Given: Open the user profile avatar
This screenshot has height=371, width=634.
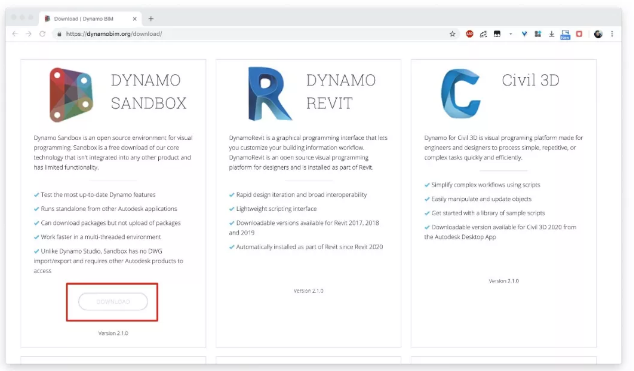Looking at the screenshot, I should [598, 34].
